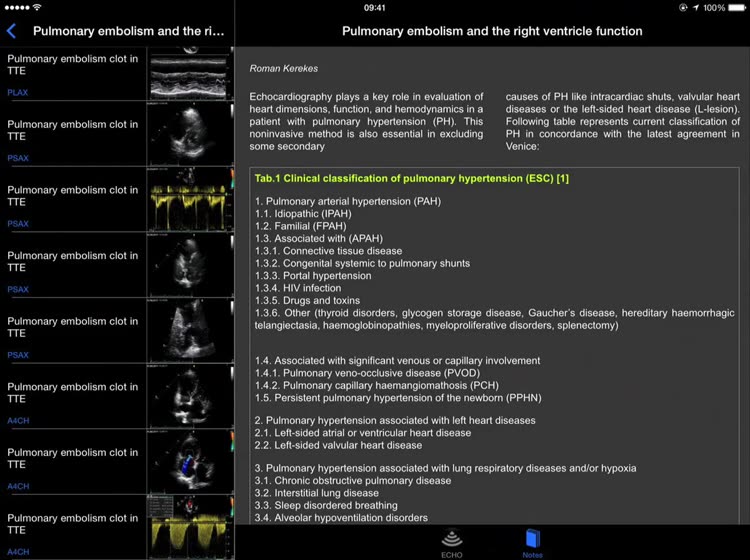Image resolution: width=750 pixels, height=560 pixels.
Task: Select line 1.3.1. Connective tissue disease
Action: click(x=328, y=251)
